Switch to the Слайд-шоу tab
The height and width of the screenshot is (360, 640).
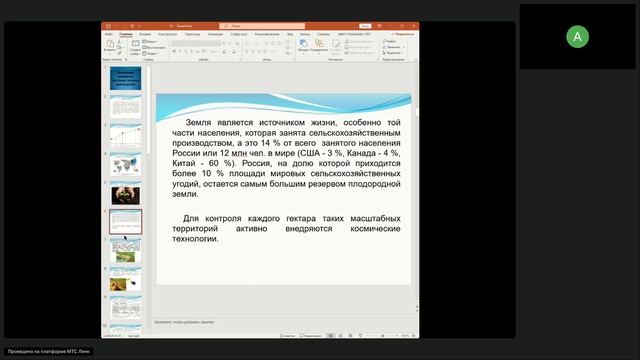pos(239,34)
